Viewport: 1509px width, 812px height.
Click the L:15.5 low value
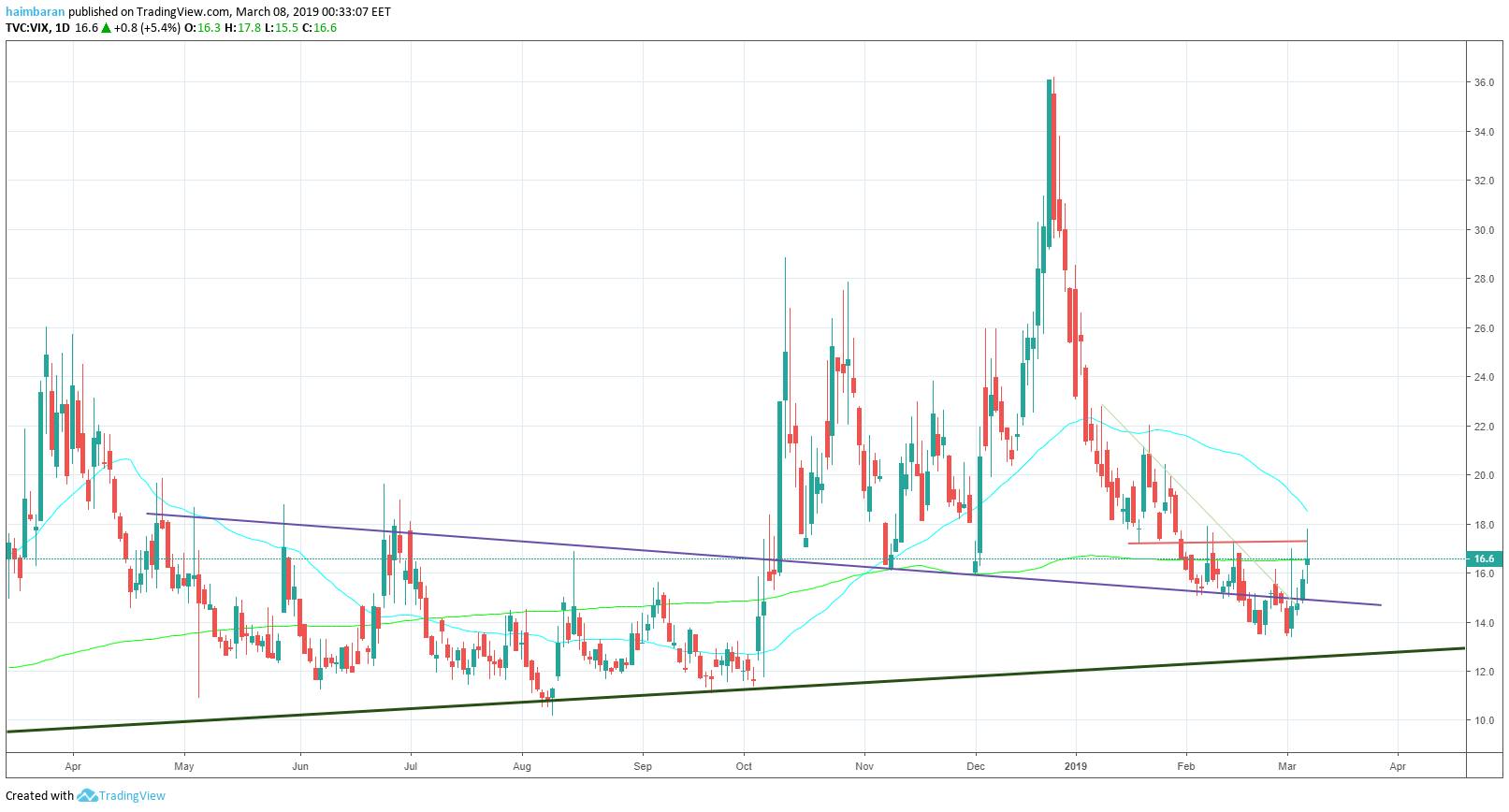point(281,28)
